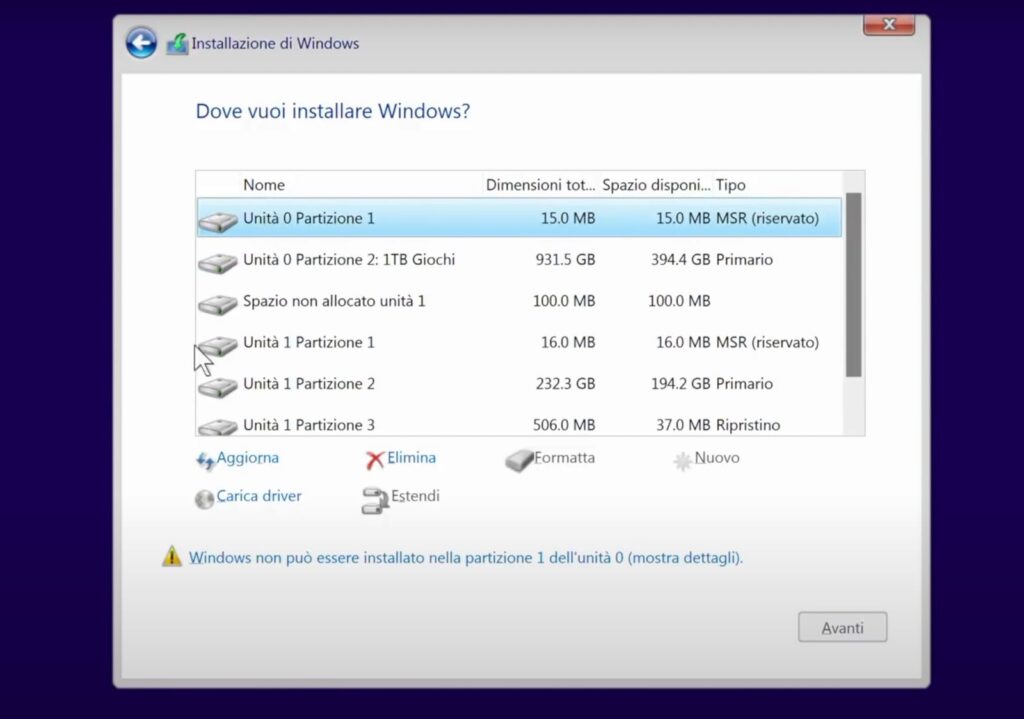Select row Unità 0 Partizione 1
Viewport: 1024px width, 719px height.
pyautogui.click(x=519, y=217)
